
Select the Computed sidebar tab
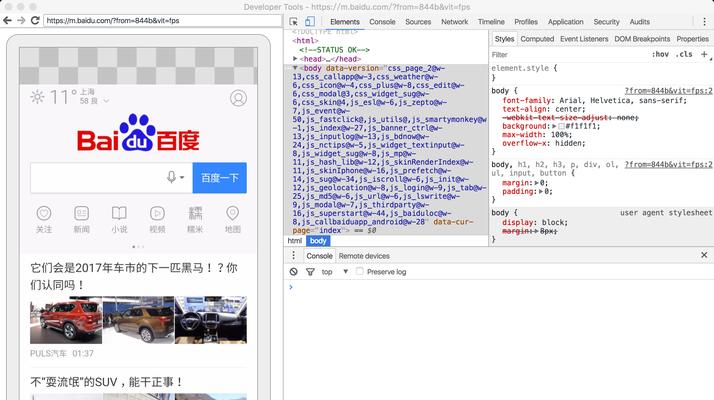click(537, 39)
